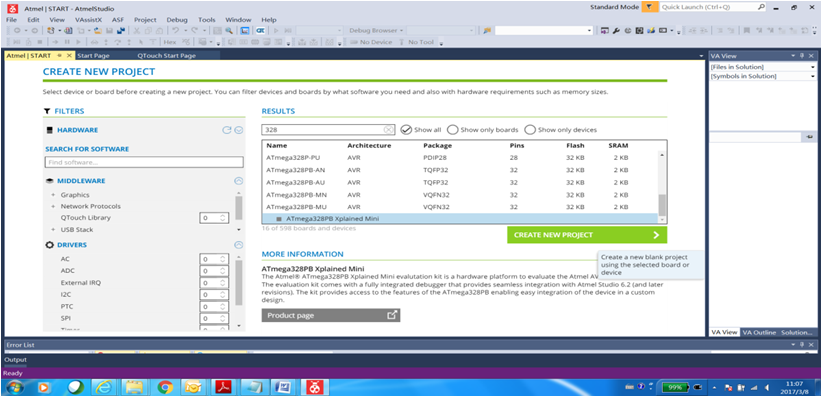Screen dimensions: 822x397
Task: Click the Device Programming wrench icon
Action: [616, 30]
